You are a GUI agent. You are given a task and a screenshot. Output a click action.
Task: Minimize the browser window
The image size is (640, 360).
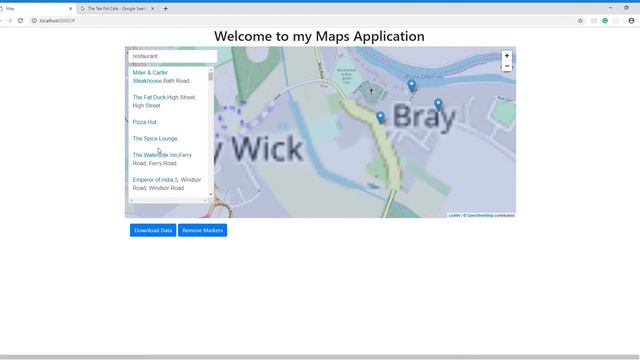click(610, 8)
